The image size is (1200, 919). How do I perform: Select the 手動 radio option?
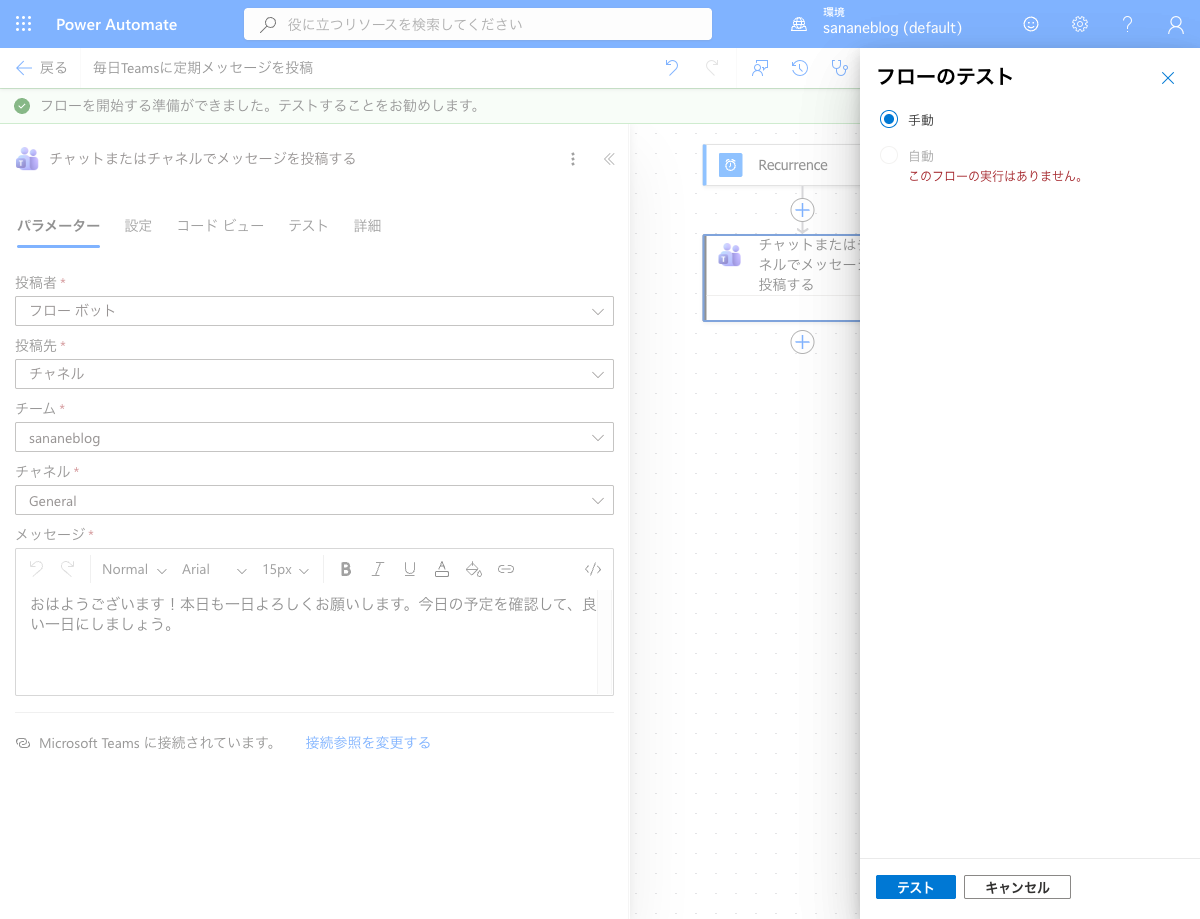[889, 120]
